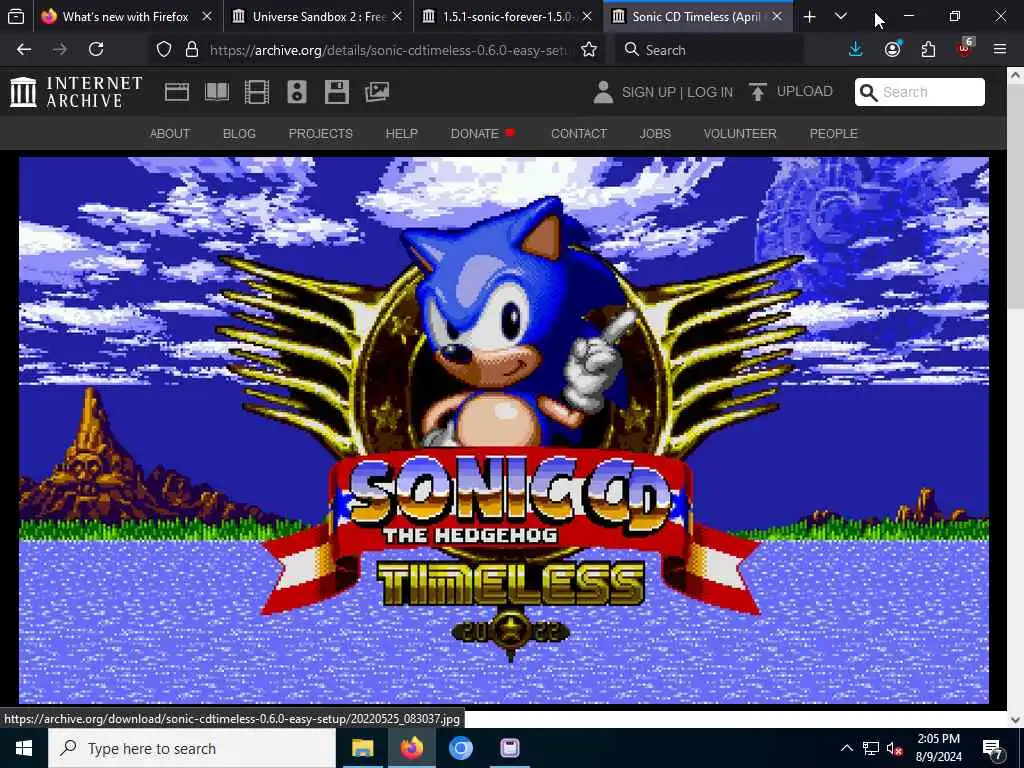Open notification center in taskbar
Viewport: 1024px width, 768px height.
tap(993, 749)
